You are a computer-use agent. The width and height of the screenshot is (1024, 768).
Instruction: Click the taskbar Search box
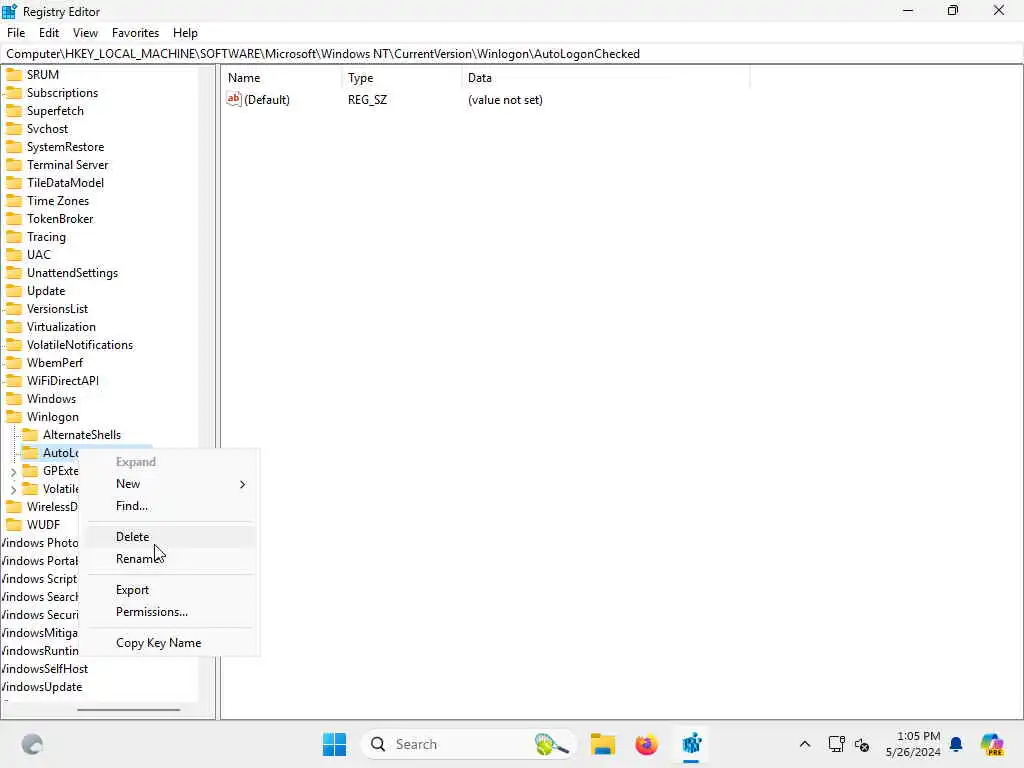click(468, 744)
